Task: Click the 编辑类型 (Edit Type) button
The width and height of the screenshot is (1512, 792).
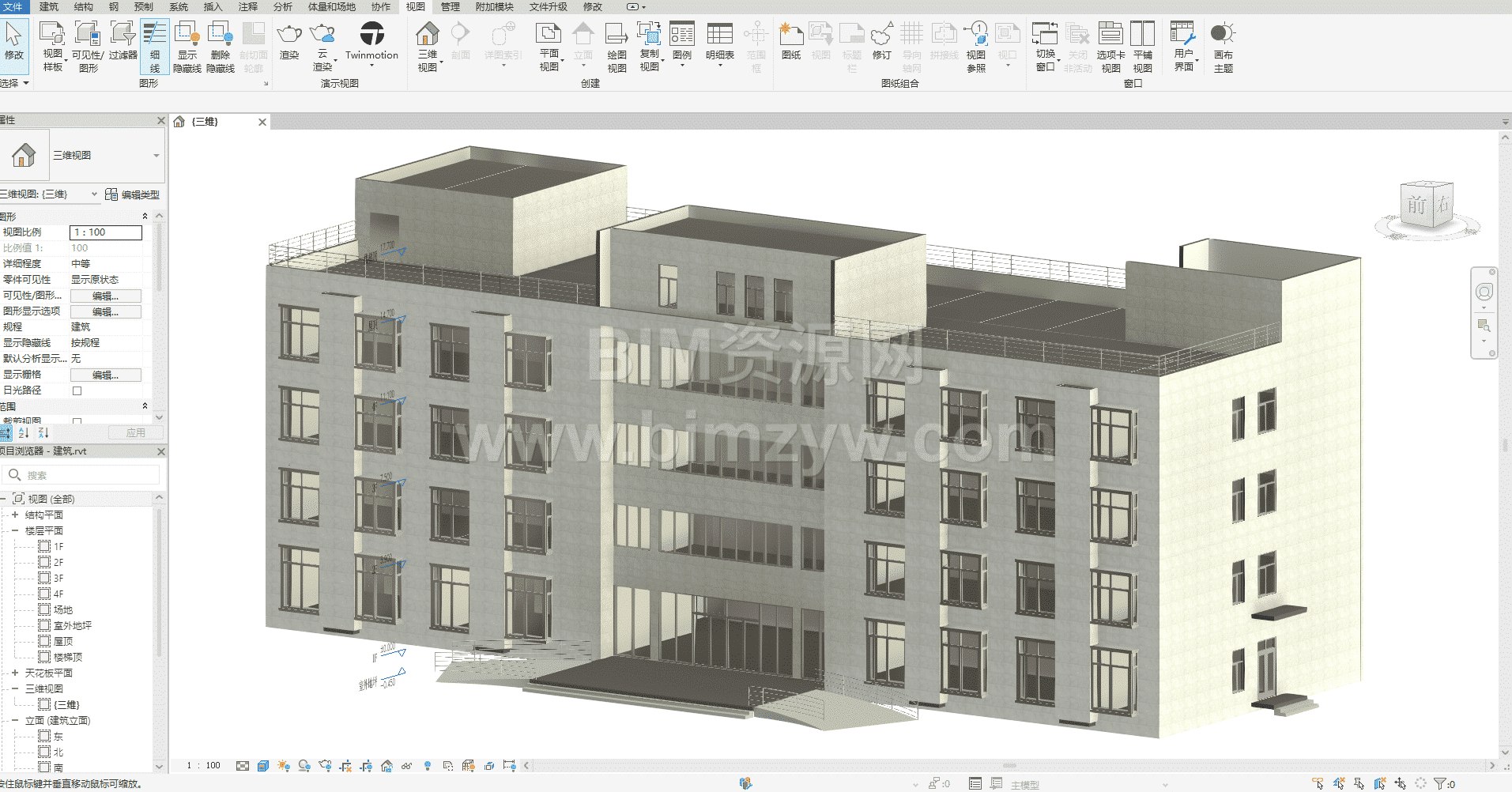Action: pyautogui.click(x=133, y=194)
